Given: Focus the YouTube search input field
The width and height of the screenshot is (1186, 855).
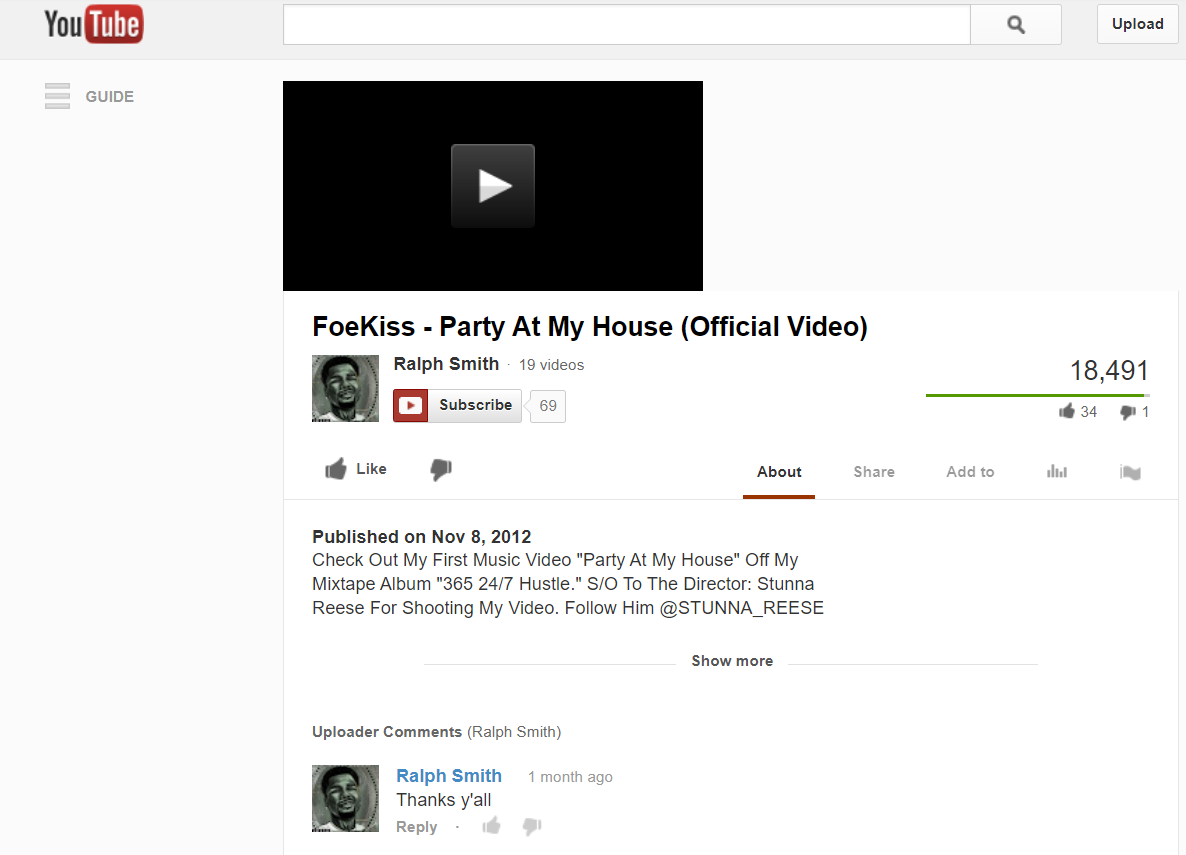Looking at the screenshot, I should coord(626,25).
